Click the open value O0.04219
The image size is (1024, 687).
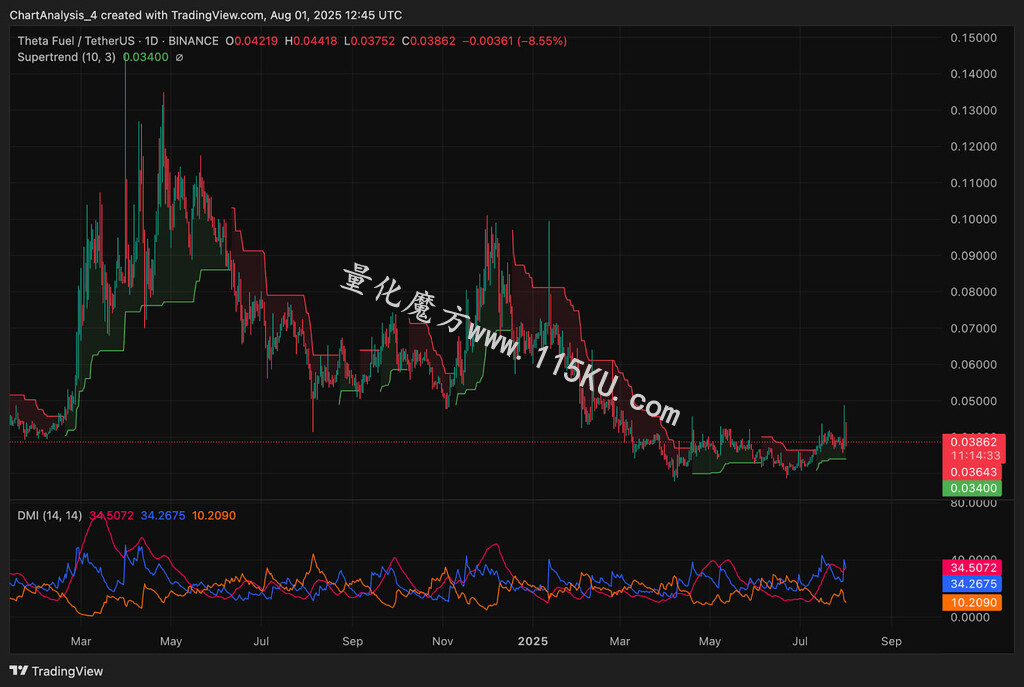tap(251, 40)
